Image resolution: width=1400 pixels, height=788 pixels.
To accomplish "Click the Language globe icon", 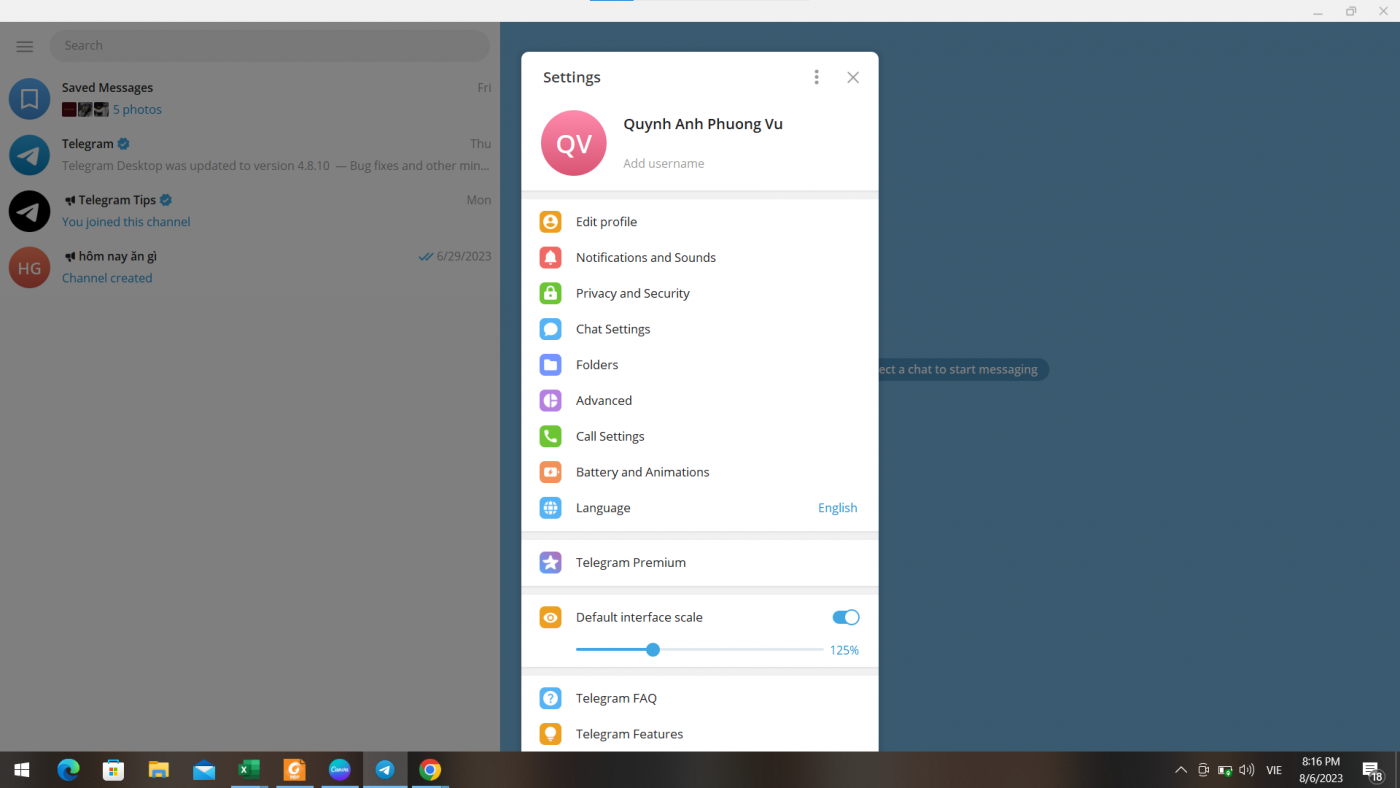I will (550, 508).
